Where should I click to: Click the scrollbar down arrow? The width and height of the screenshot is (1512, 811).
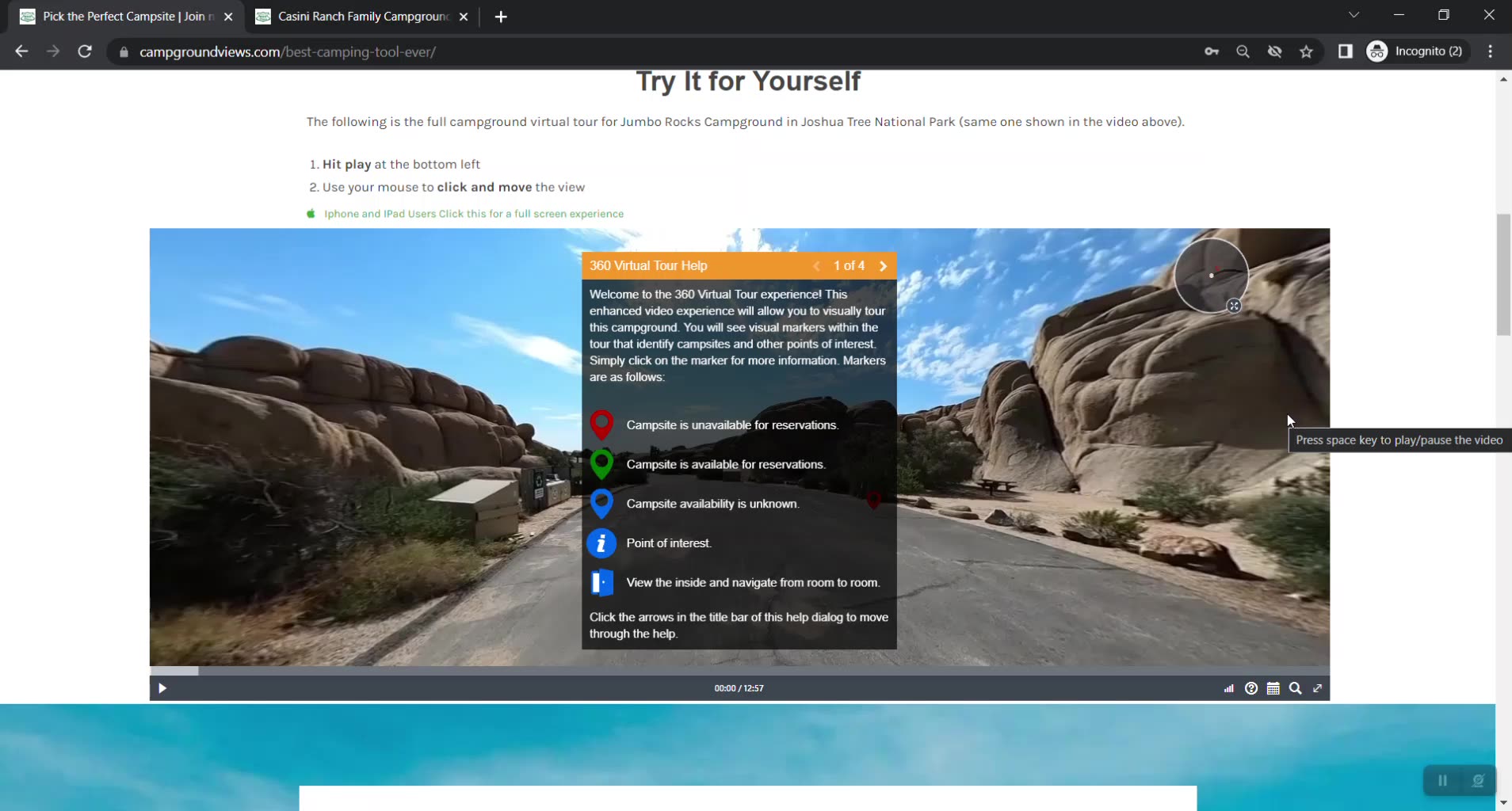pos(1503,802)
